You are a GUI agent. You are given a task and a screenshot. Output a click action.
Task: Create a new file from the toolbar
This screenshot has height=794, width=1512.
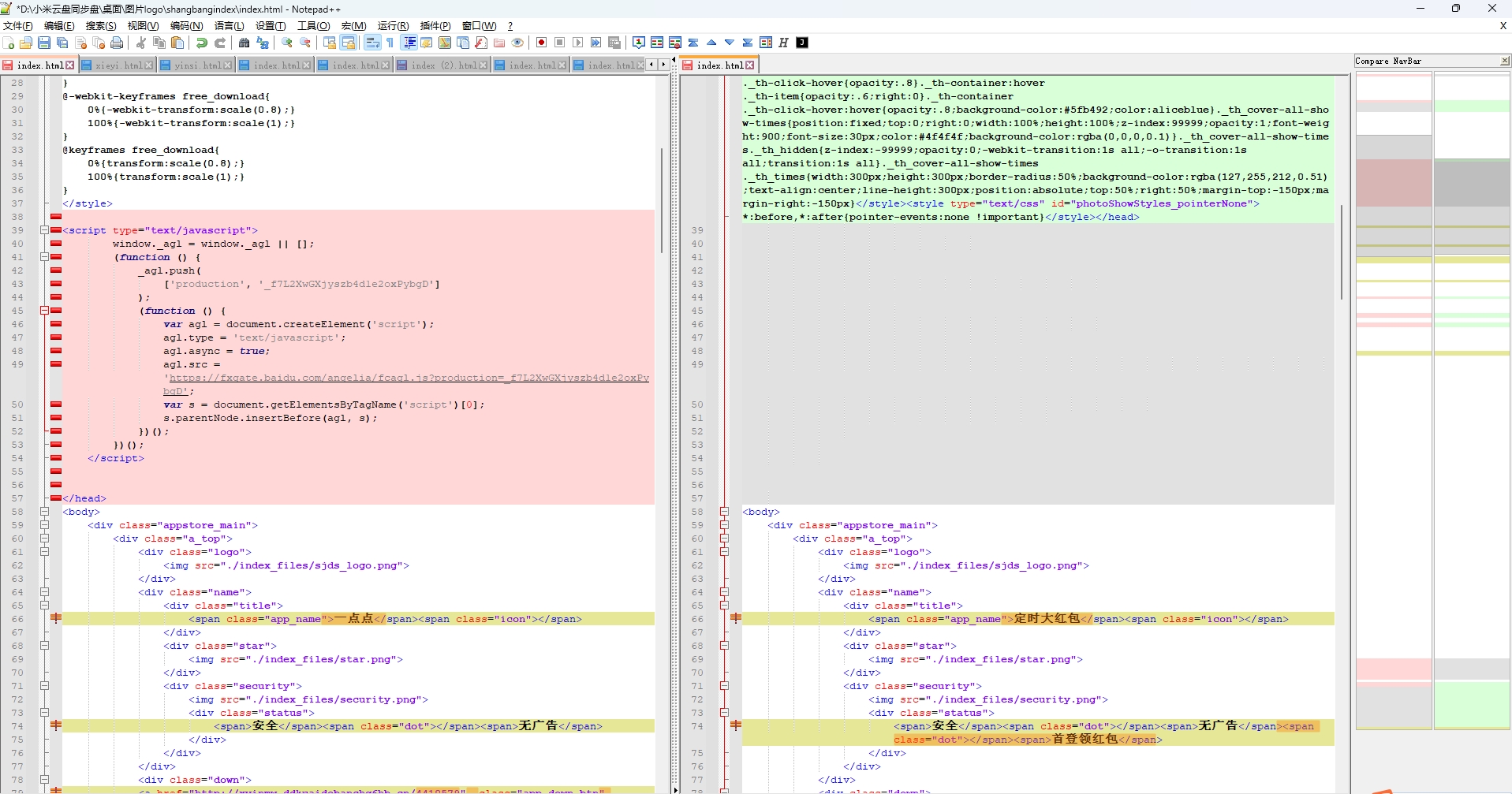pyautogui.click(x=8, y=43)
